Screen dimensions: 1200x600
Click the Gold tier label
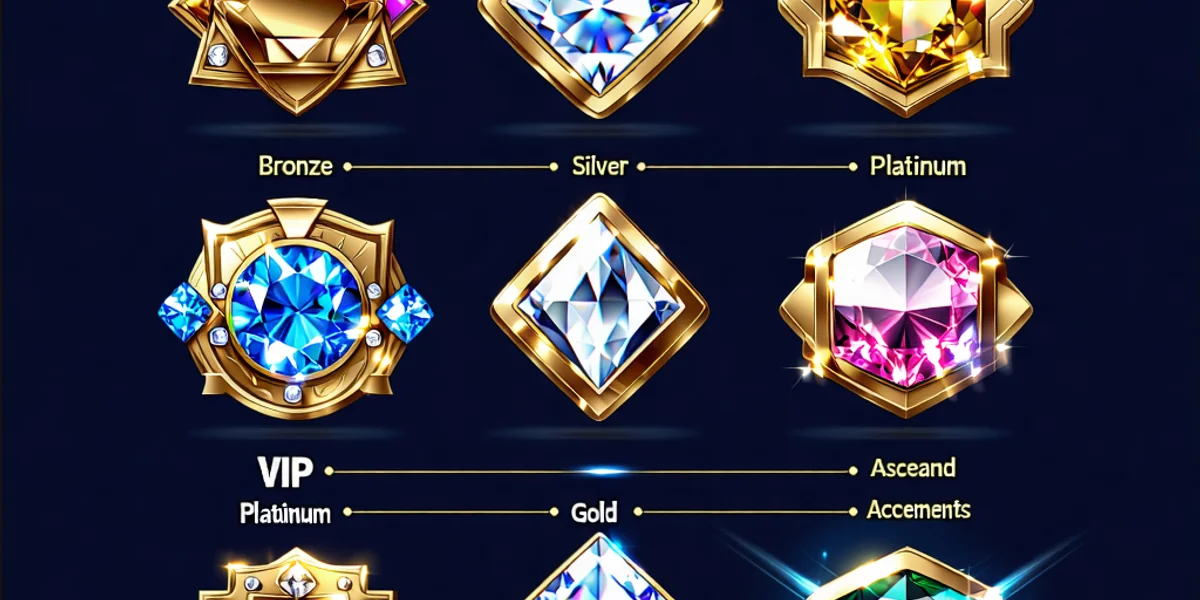[594, 513]
